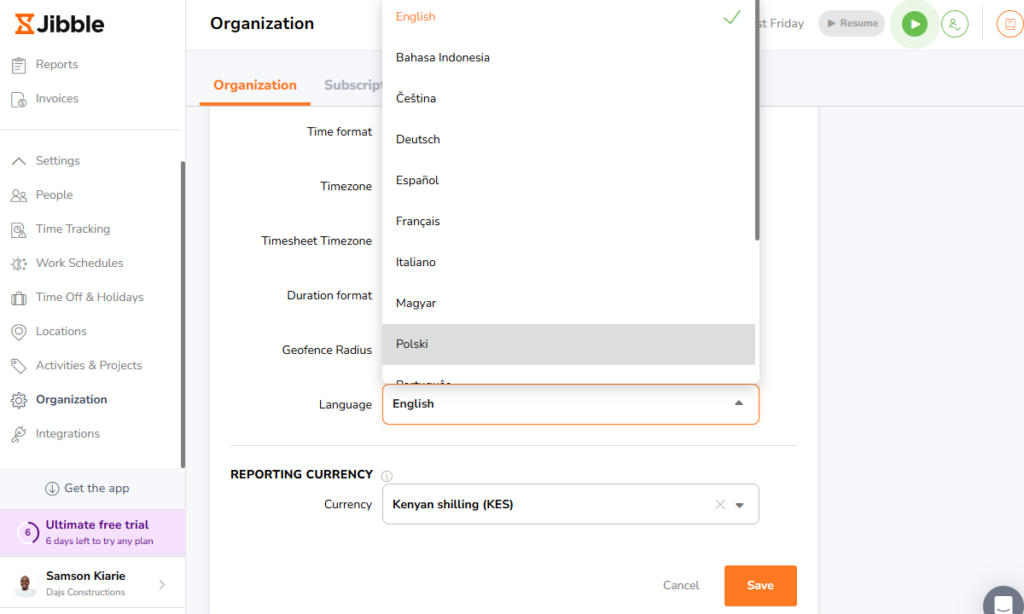Collapse the Settings section chevron
The height and width of the screenshot is (614, 1024).
point(19,161)
